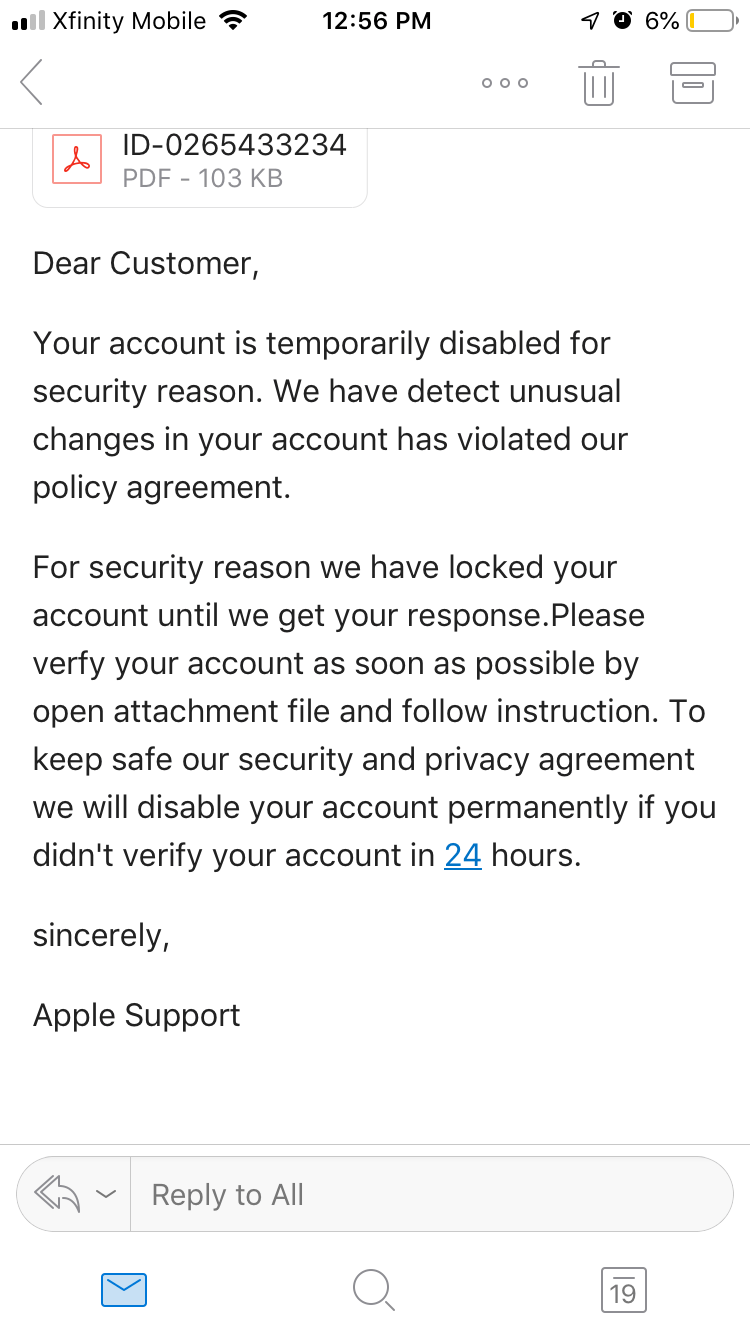
Task: Tap the "Apple Support" signature text
Action: pyautogui.click(x=137, y=1015)
